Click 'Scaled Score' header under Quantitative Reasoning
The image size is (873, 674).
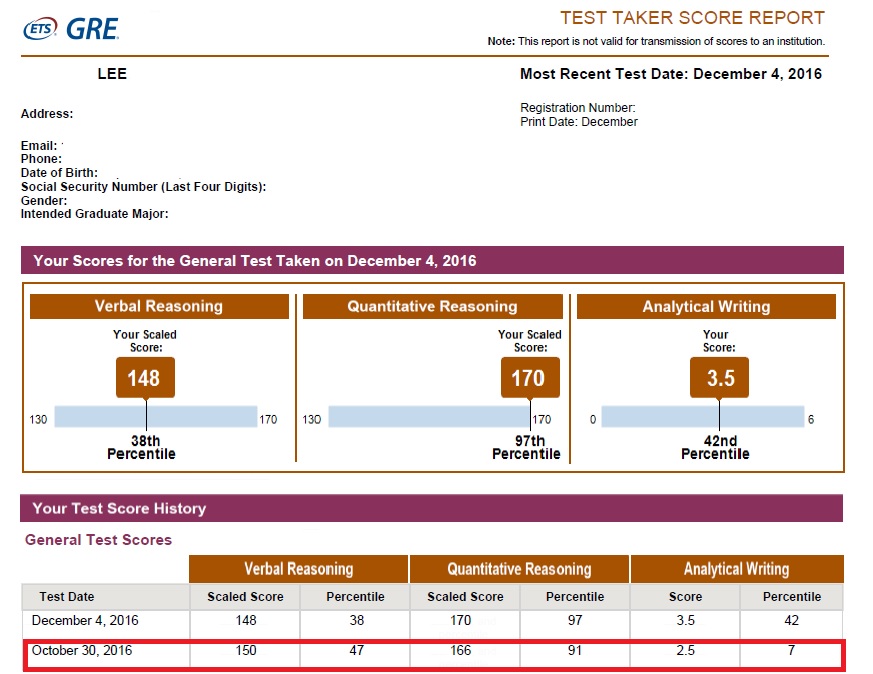click(x=465, y=597)
